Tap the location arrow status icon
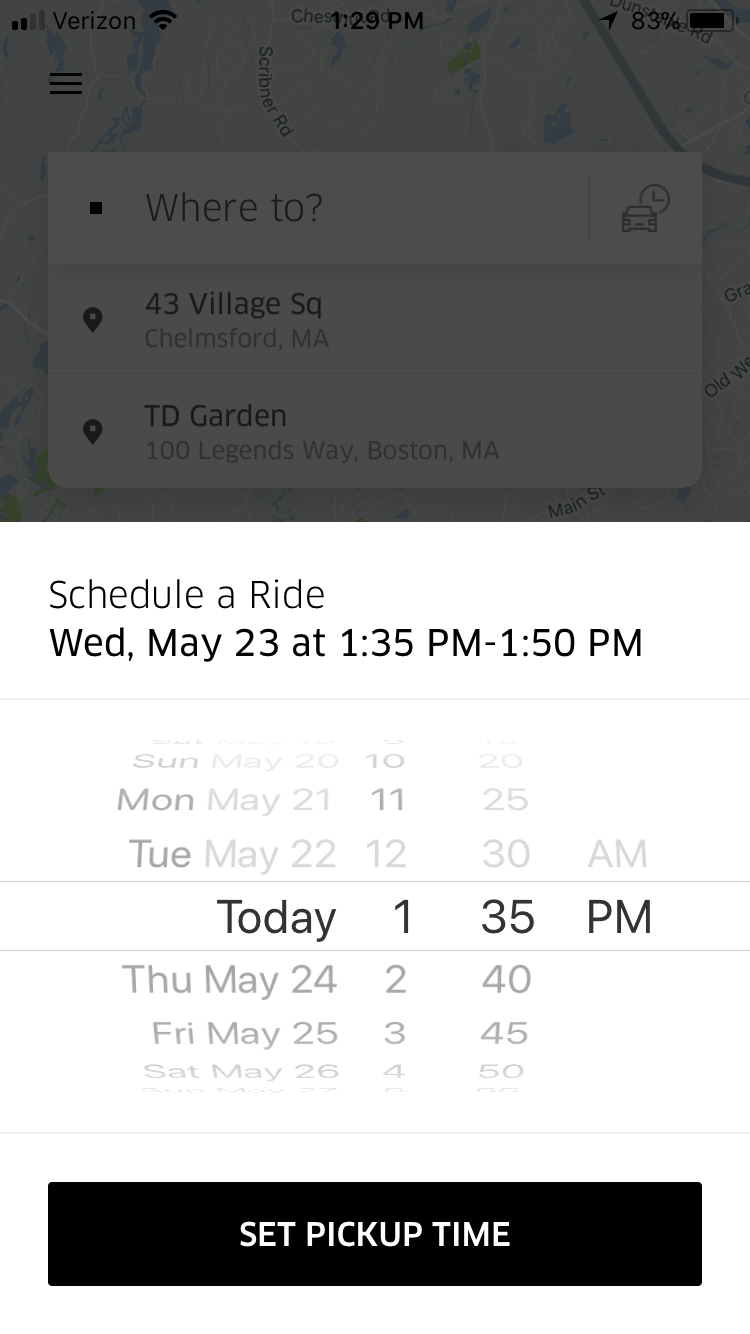The width and height of the screenshot is (750, 1334). [609, 20]
